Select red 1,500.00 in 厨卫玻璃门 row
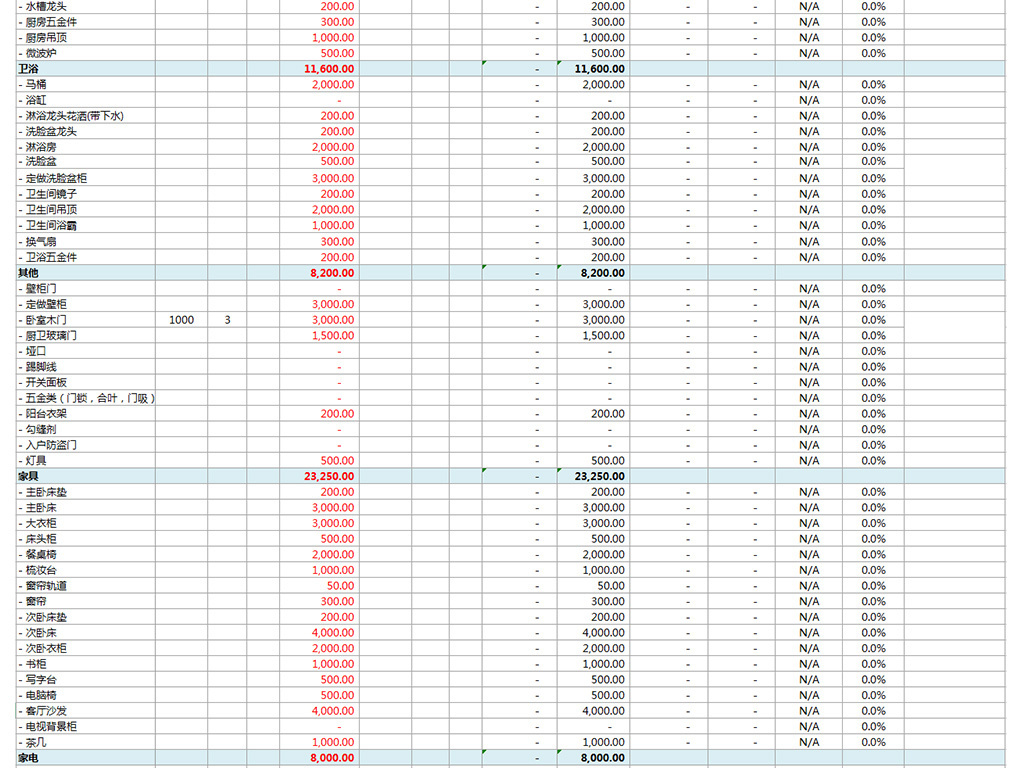This screenshot has width=1024, height=768. [333, 336]
